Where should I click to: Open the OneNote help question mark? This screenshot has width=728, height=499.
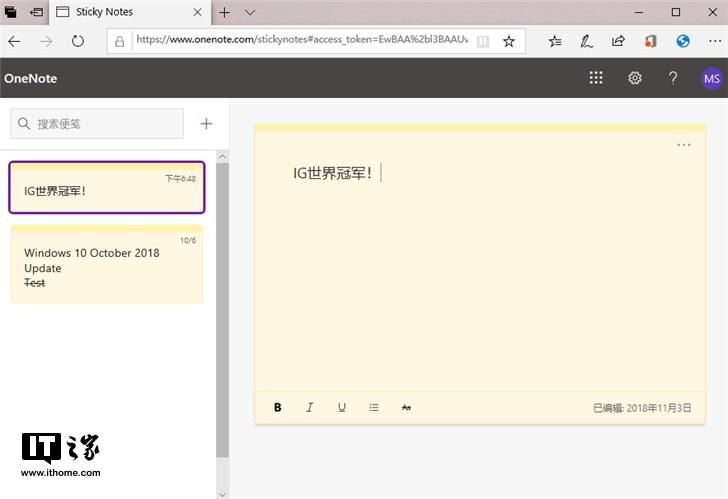pos(673,78)
